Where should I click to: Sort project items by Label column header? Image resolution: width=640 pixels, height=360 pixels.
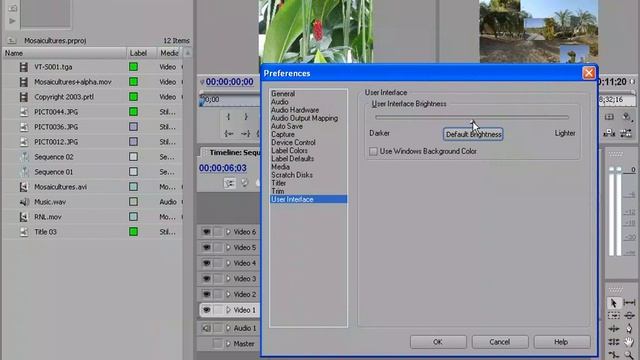pyautogui.click(x=141, y=53)
